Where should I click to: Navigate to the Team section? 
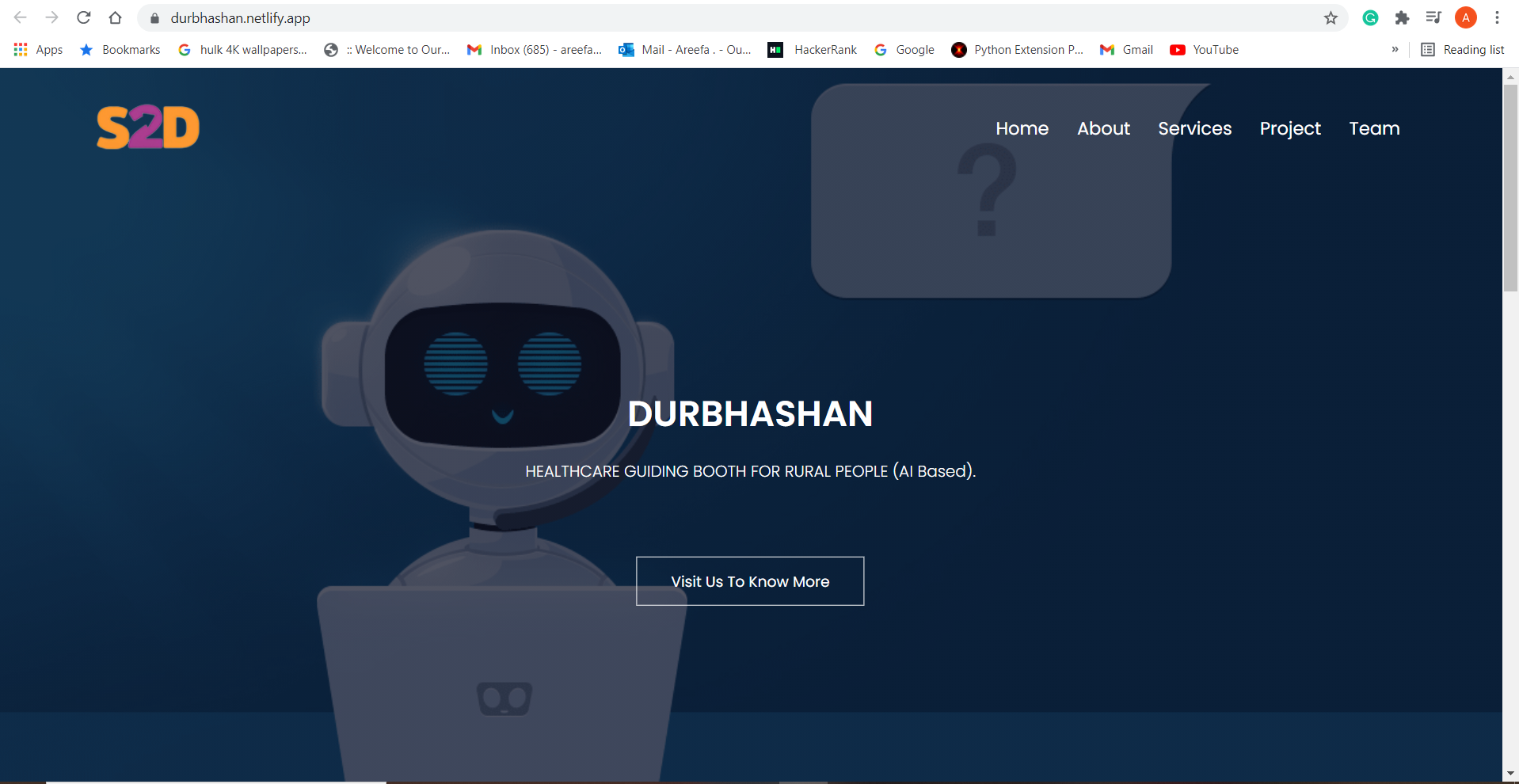(1373, 128)
